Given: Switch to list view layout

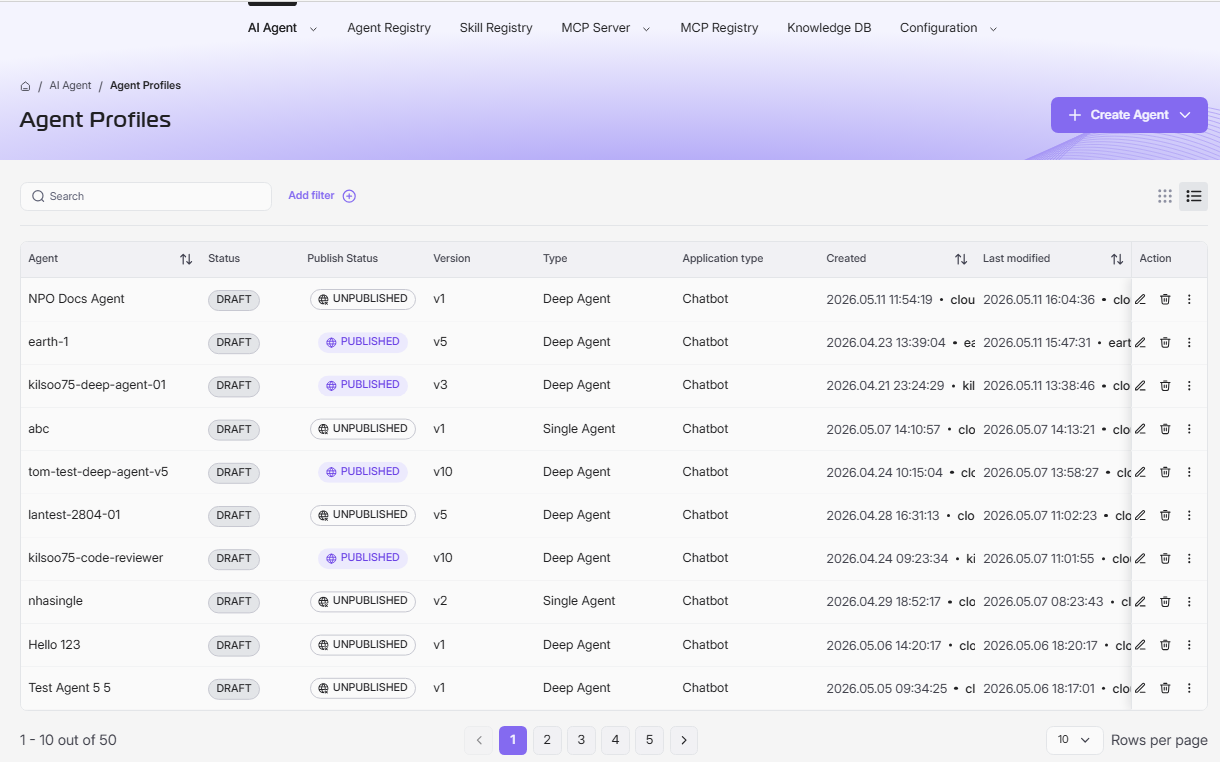Looking at the screenshot, I should pyautogui.click(x=1193, y=196).
